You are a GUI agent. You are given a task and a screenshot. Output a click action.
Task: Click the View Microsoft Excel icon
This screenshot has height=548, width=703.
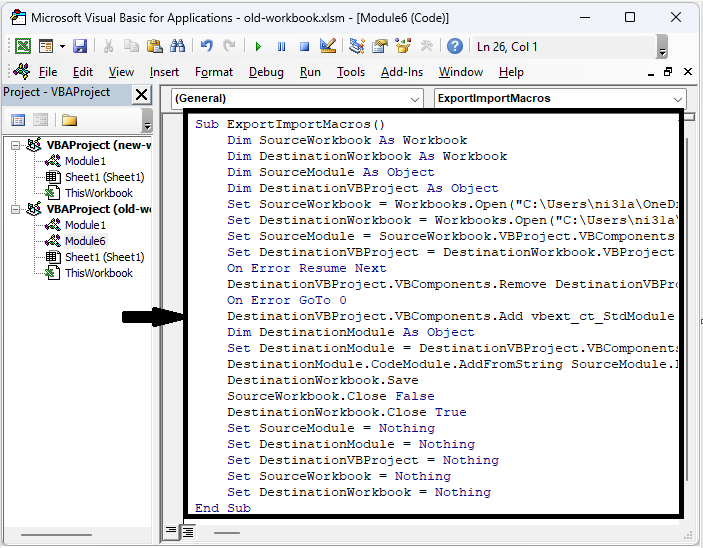pyautogui.click(x=23, y=46)
